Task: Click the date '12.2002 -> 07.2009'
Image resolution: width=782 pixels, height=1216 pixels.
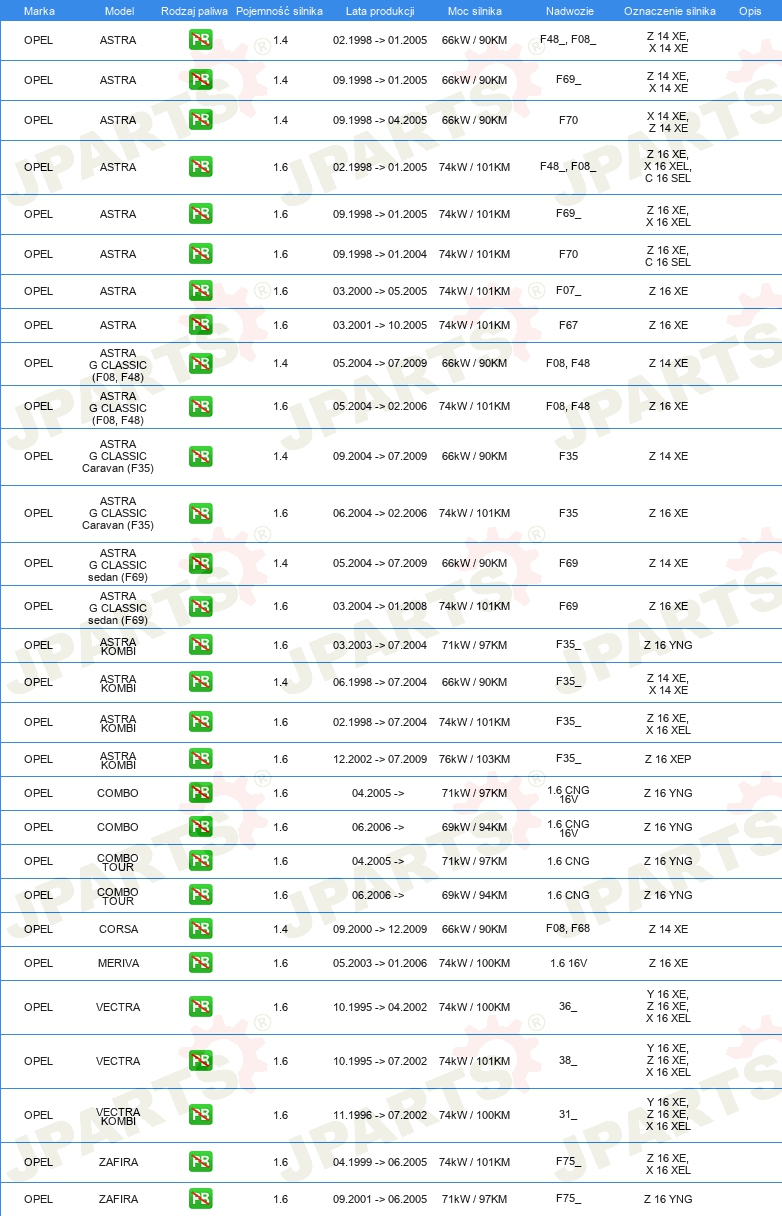Action: tap(380, 759)
